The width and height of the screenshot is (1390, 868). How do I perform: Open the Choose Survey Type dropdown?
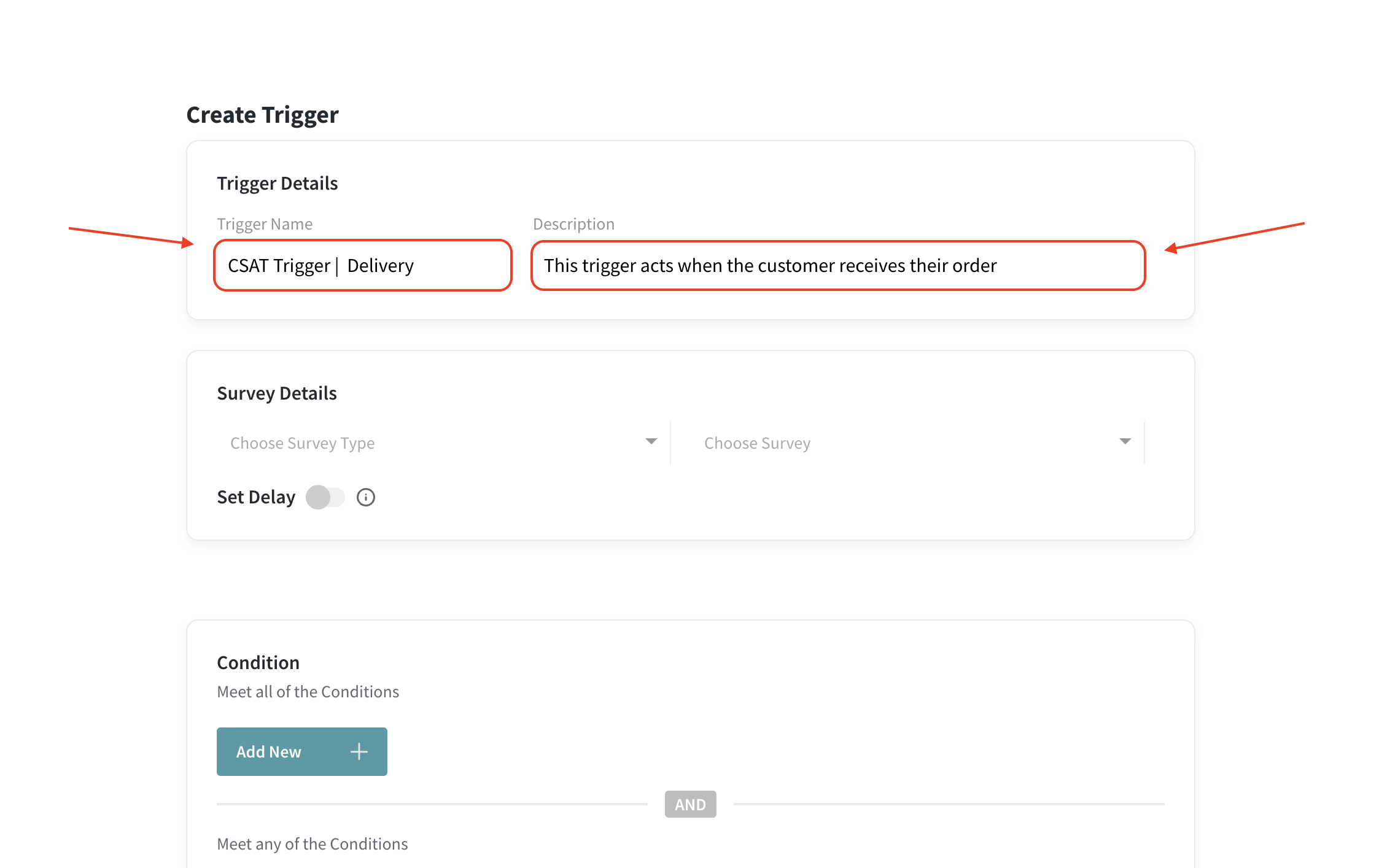coord(437,443)
